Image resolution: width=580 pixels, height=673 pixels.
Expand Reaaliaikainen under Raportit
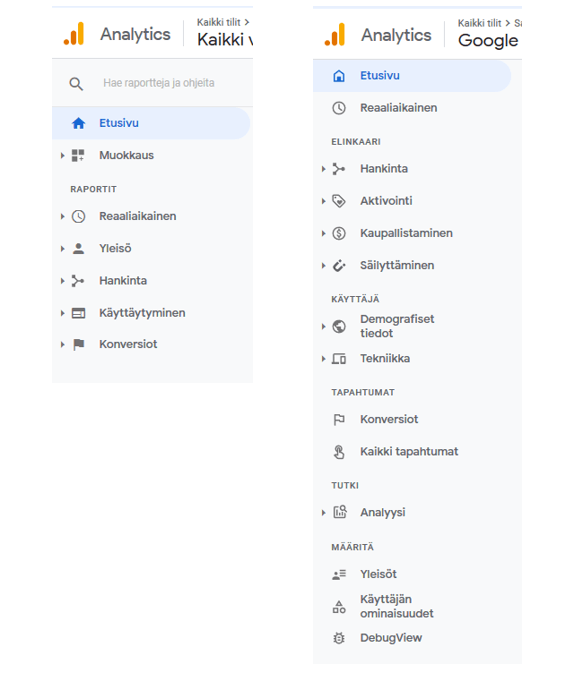[x=63, y=216]
